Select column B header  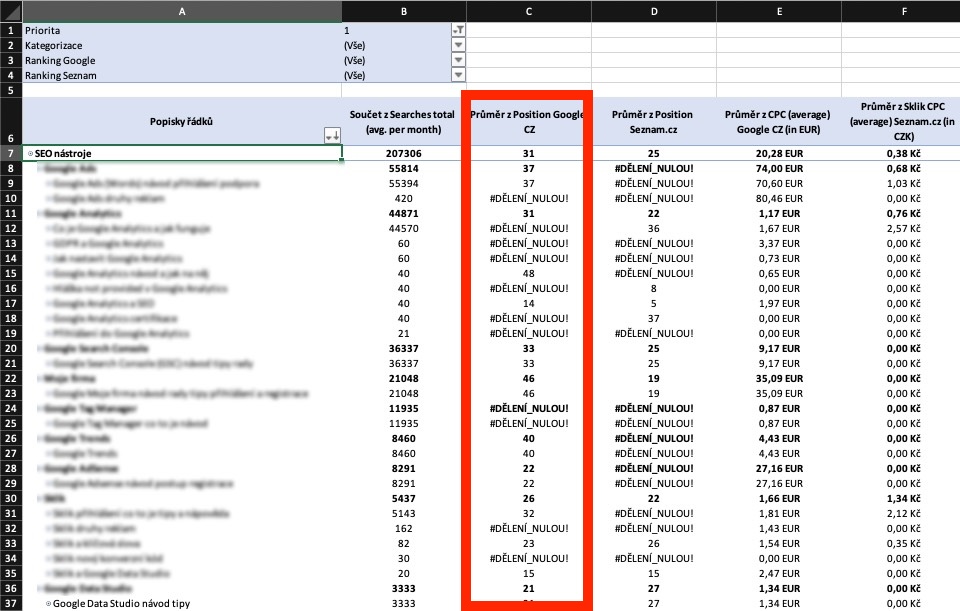(x=404, y=11)
